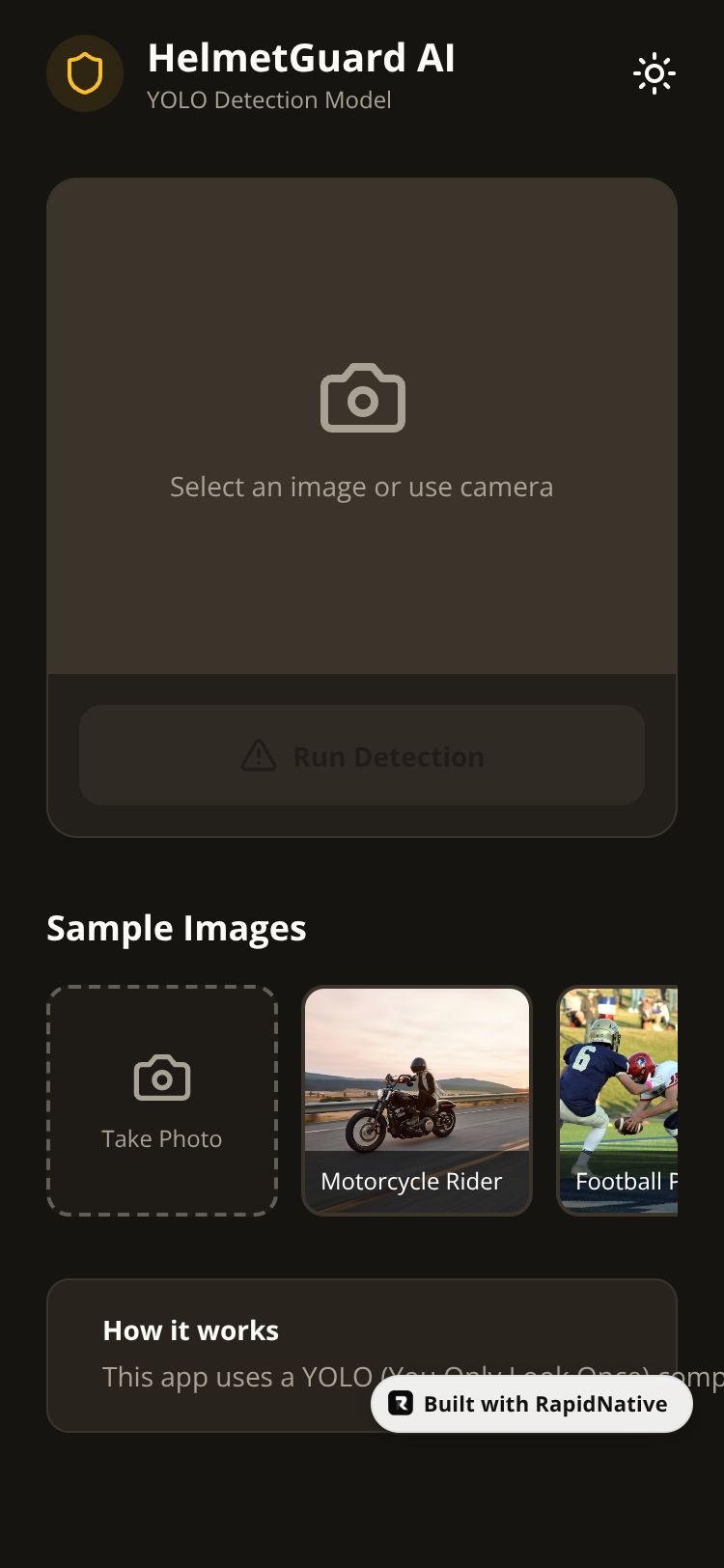Click the YOLO Detection Model subtitle
The height and width of the screenshot is (1568, 724).
coord(269,100)
